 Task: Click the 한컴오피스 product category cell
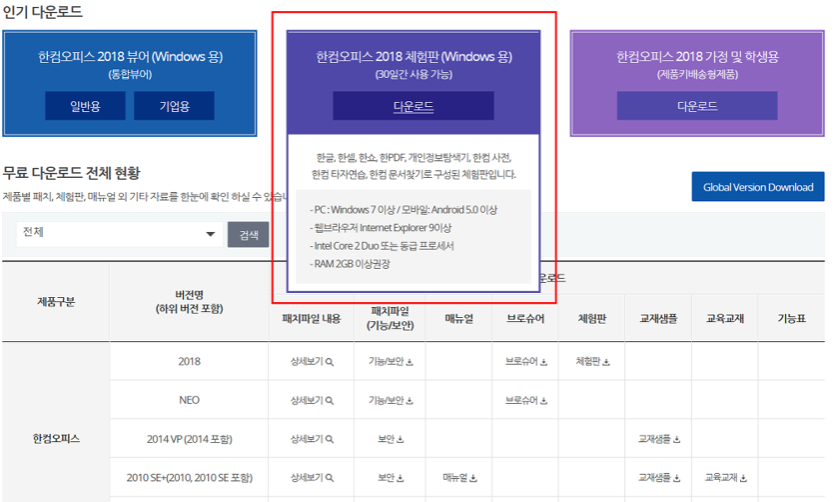click(x=56, y=438)
